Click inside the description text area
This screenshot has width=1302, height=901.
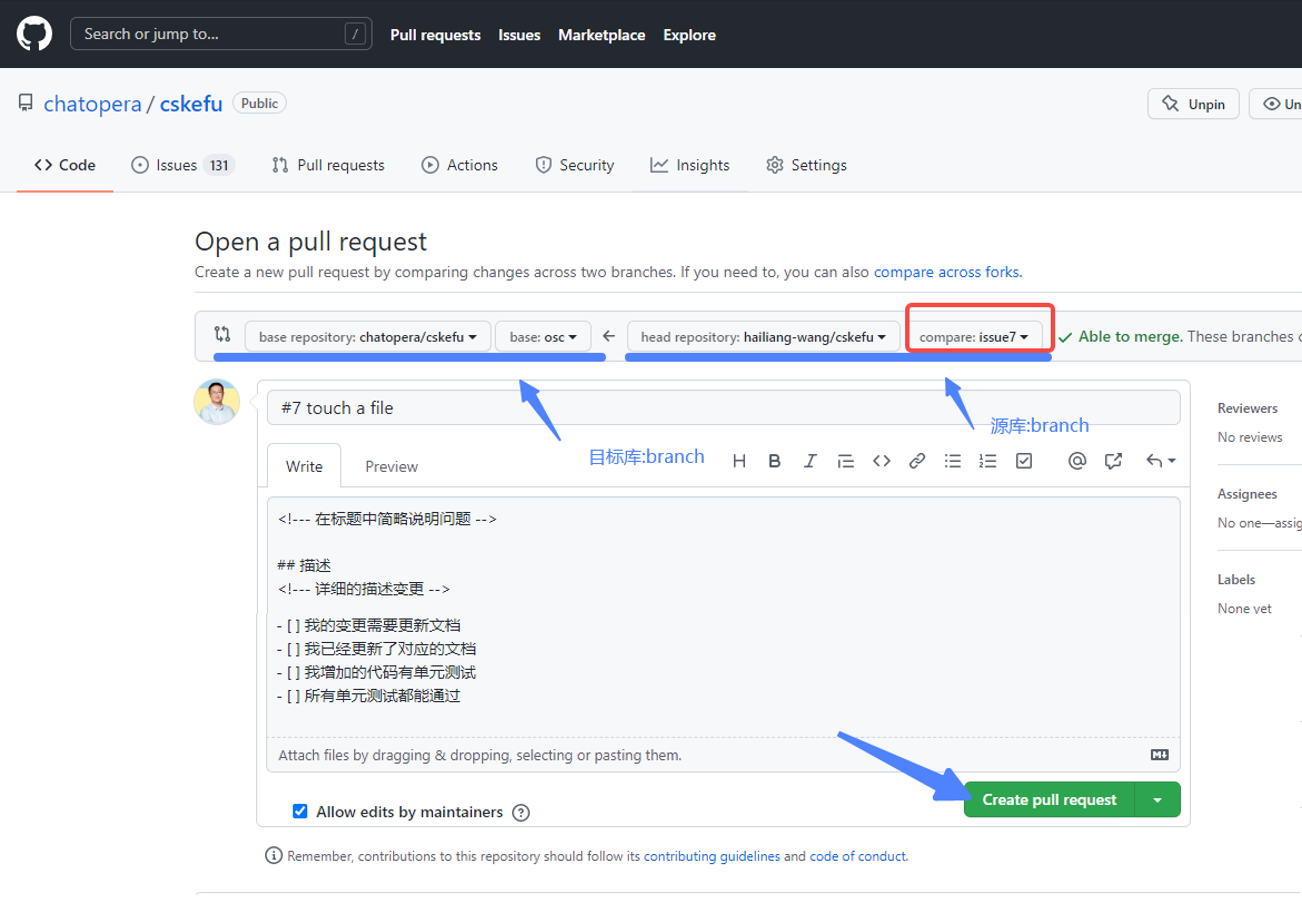[x=723, y=617]
